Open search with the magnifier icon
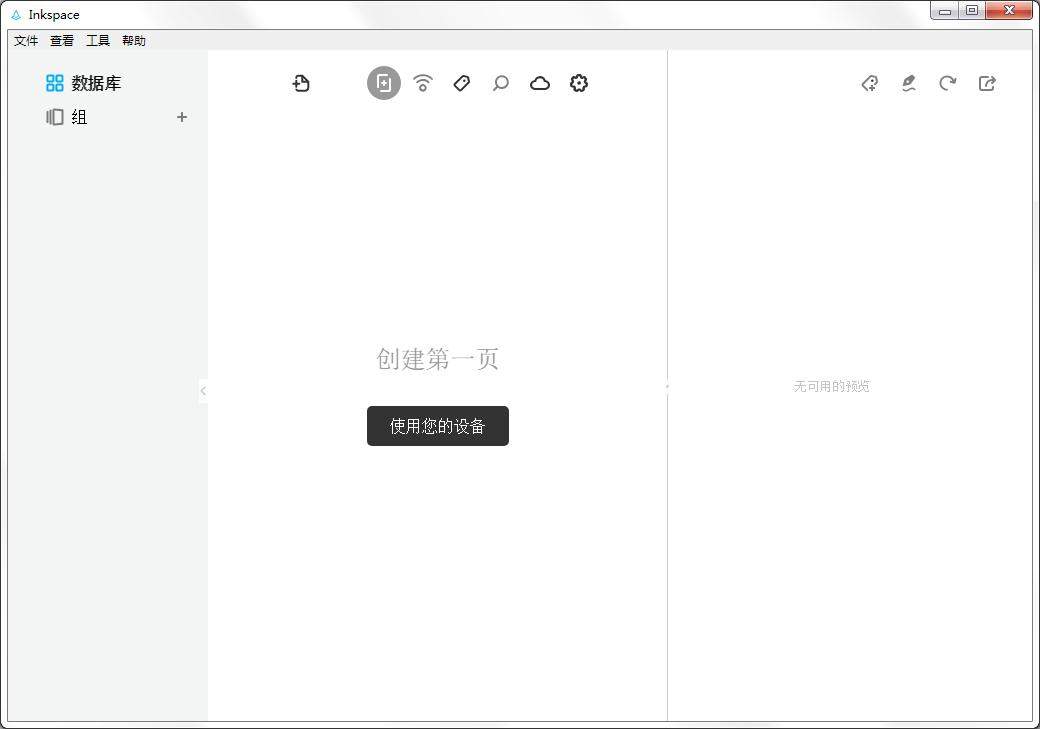The width and height of the screenshot is (1040, 729). click(x=500, y=83)
